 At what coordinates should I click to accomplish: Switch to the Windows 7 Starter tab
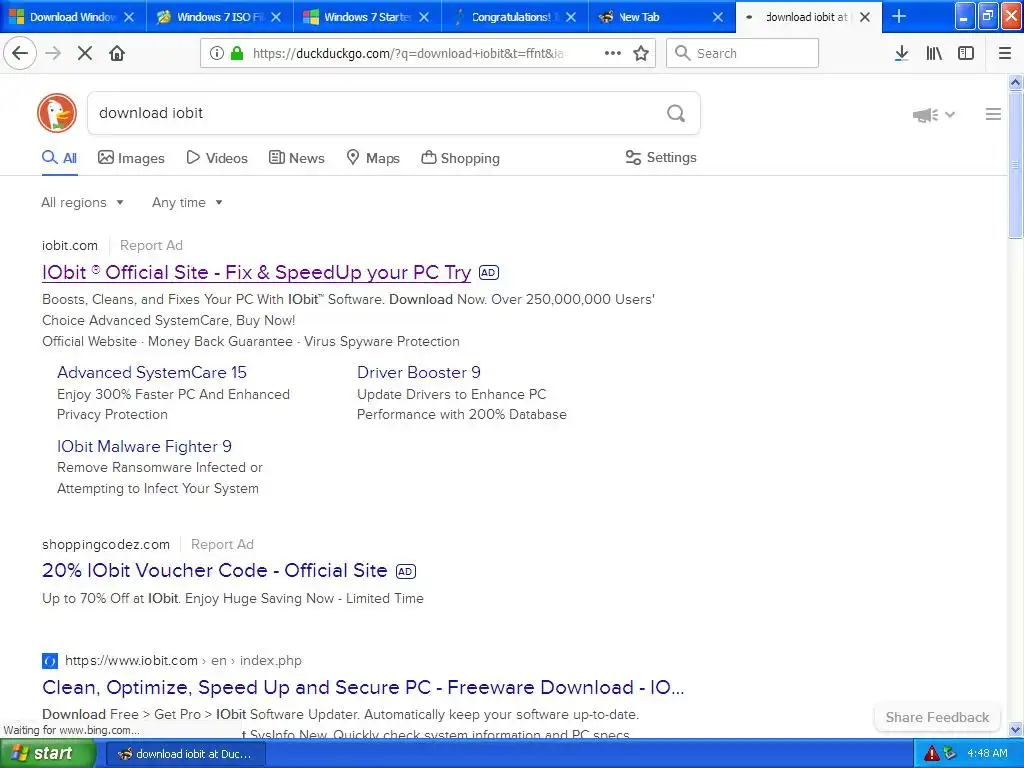pyautogui.click(x=366, y=17)
